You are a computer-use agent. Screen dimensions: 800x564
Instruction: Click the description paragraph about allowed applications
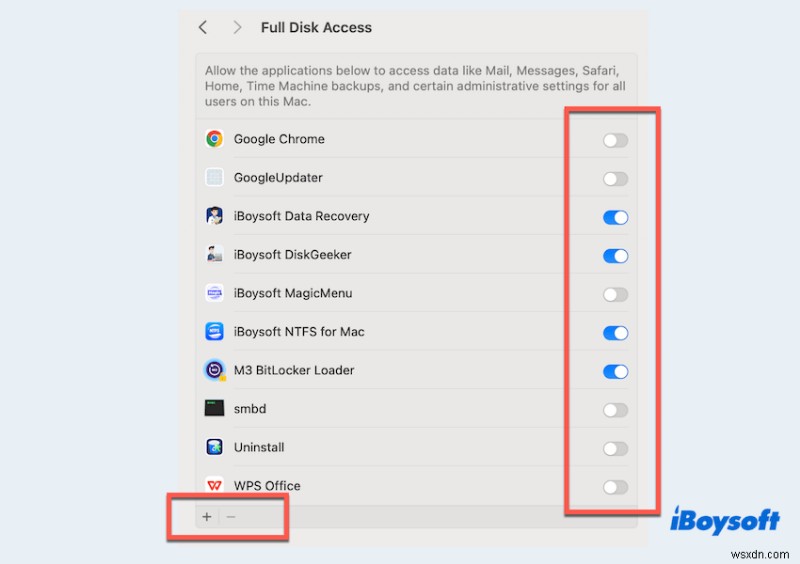coord(415,86)
